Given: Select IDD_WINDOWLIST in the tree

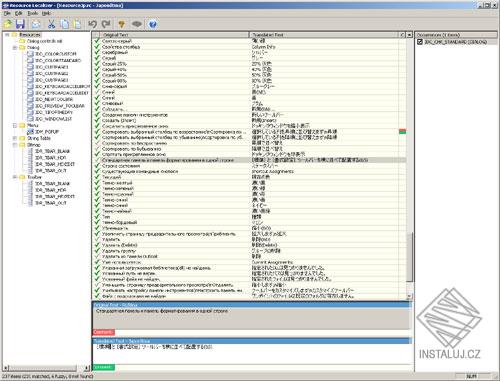Looking at the screenshot, I should (x=53, y=119).
